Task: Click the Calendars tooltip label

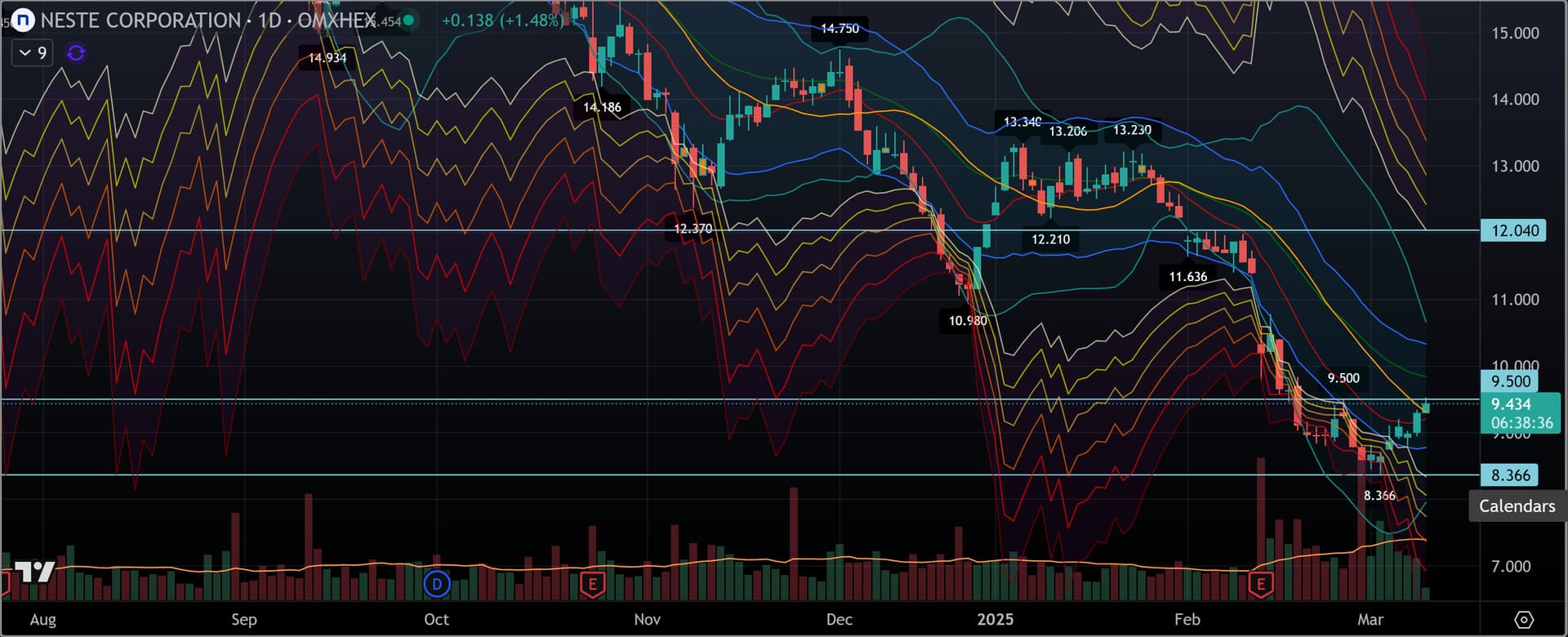Action: (x=1517, y=506)
